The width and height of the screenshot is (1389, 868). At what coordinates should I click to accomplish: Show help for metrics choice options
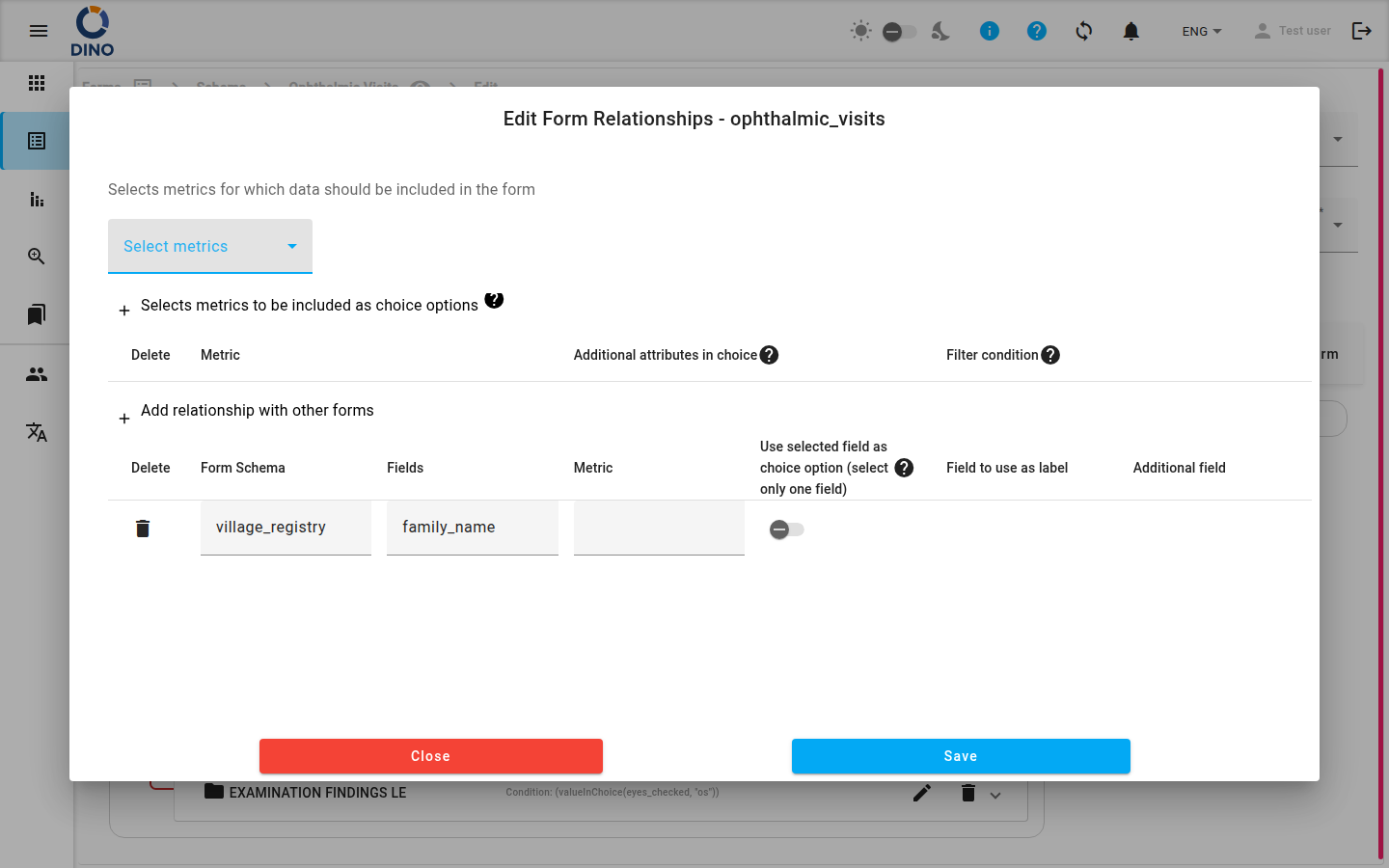pyautogui.click(x=494, y=300)
